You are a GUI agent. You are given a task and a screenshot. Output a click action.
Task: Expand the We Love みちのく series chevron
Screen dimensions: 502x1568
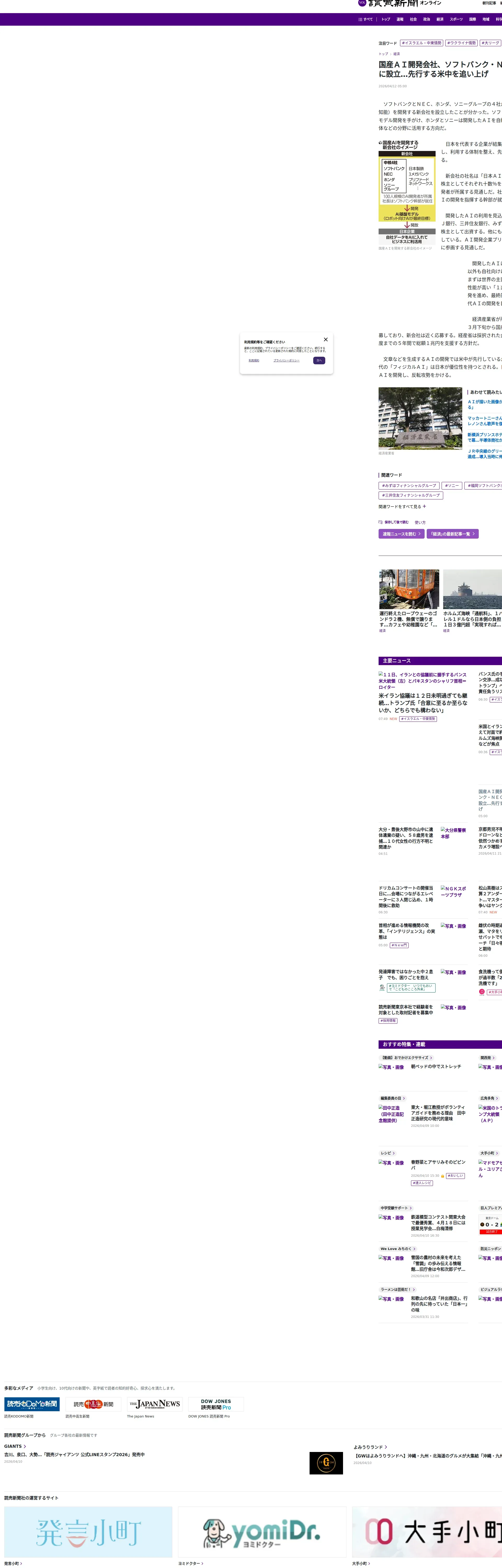click(x=414, y=1249)
